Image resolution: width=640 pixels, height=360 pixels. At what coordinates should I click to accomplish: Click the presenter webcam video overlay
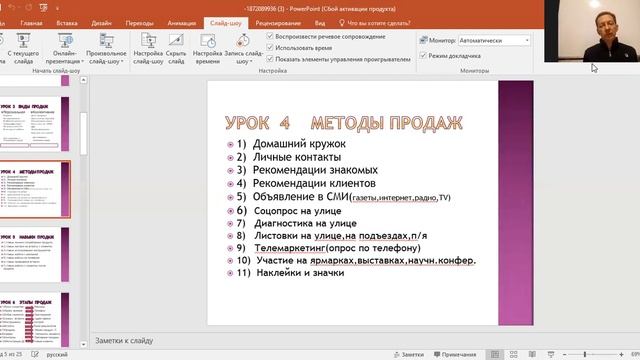pos(592,31)
